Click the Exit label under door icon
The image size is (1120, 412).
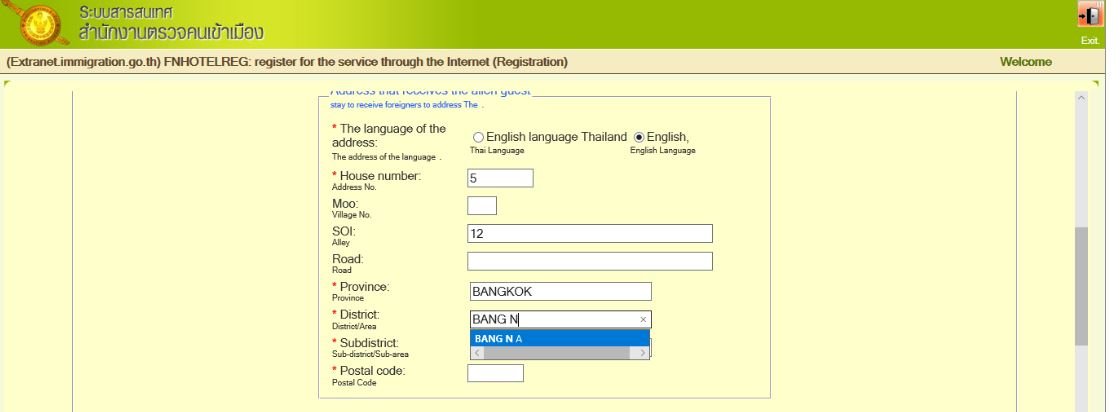pyautogui.click(x=1090, y=41)
